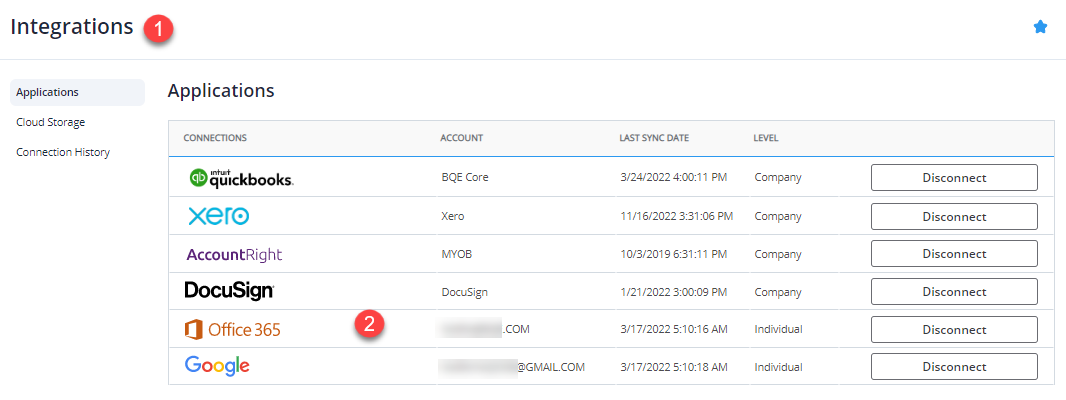This screenshot has width=1066, height=400.
Task: Click the blue favorite star icon
Action: click(1039, 27)
